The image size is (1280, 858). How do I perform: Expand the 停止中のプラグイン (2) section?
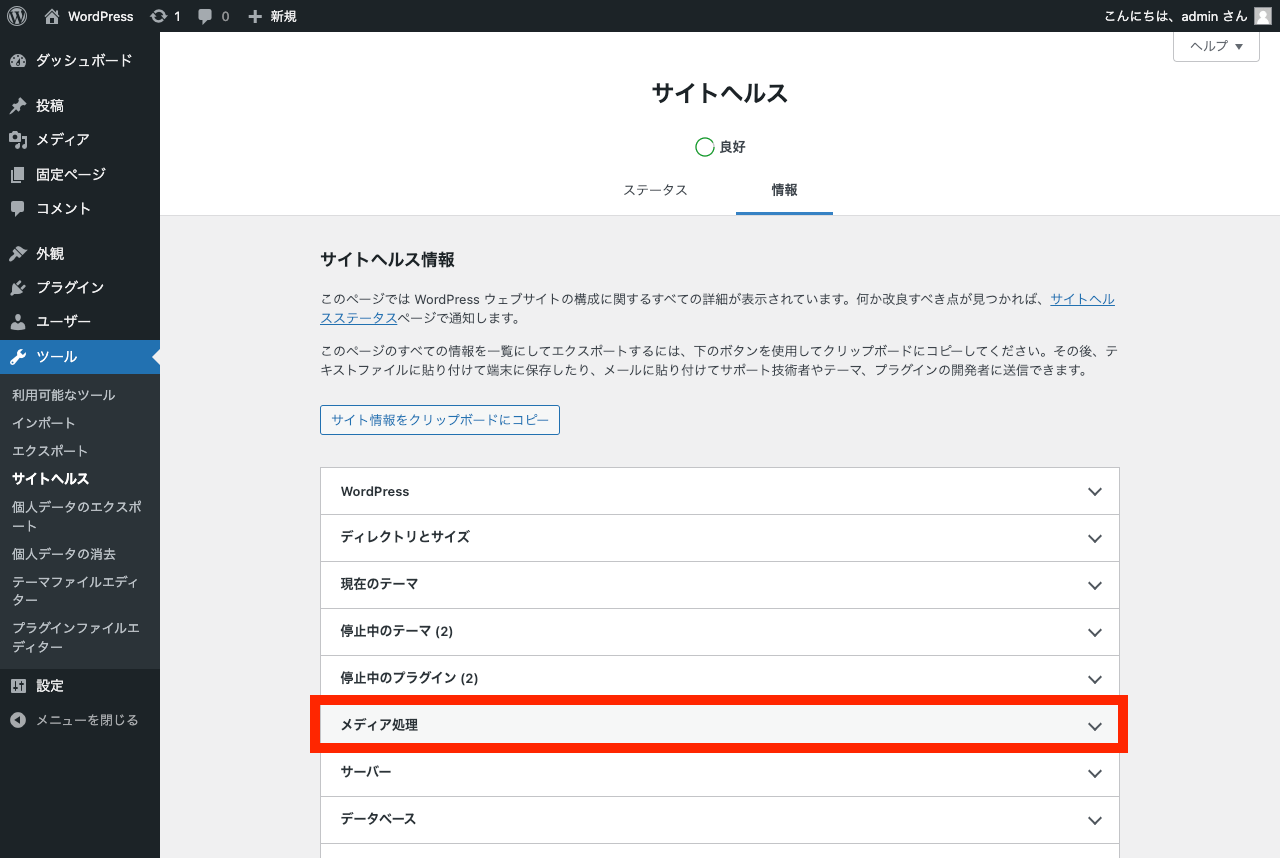pyautogui.click(x=720, y=679)
